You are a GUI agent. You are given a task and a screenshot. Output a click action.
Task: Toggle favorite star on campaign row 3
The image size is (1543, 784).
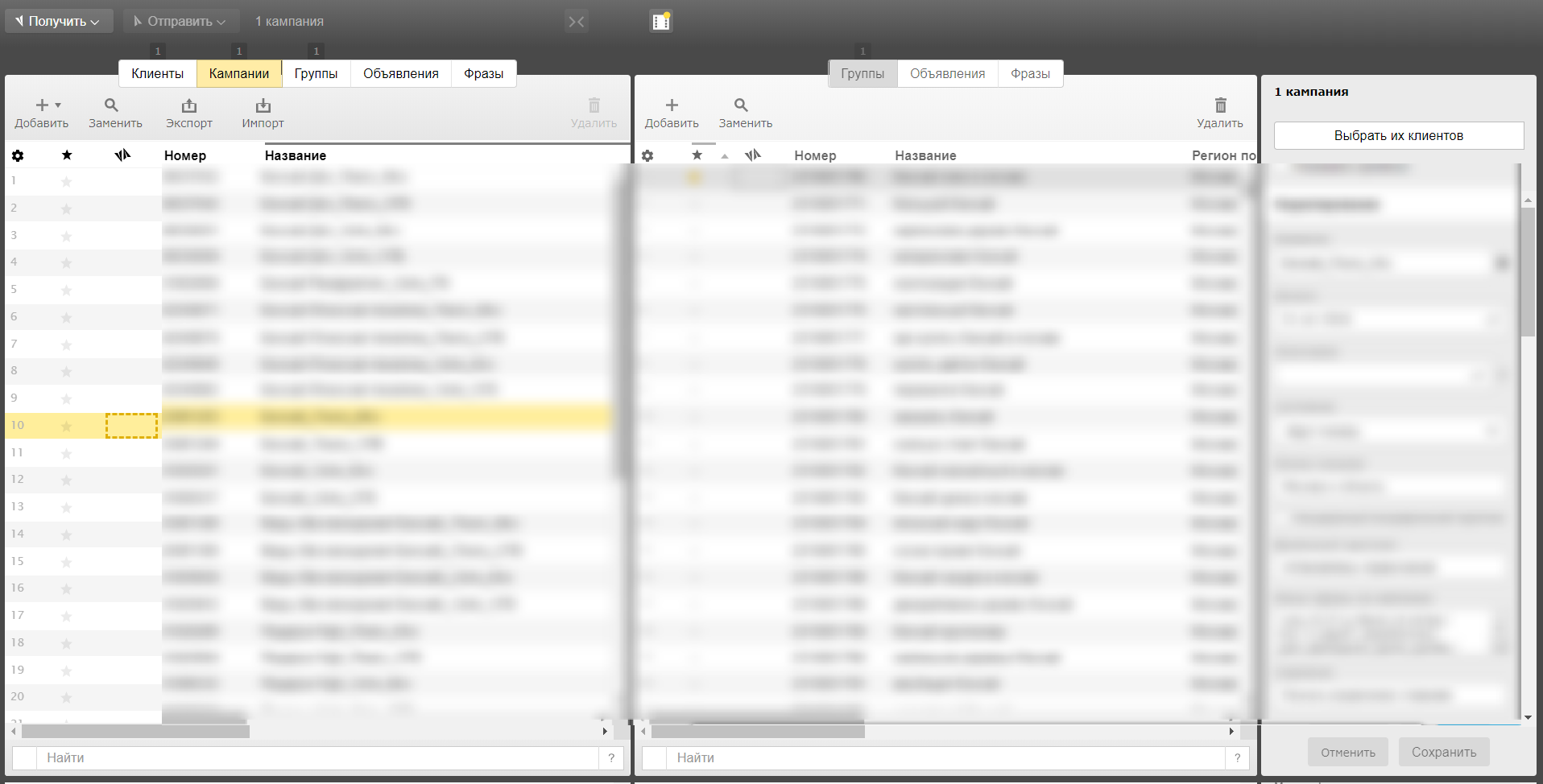(x=67, y=236)
